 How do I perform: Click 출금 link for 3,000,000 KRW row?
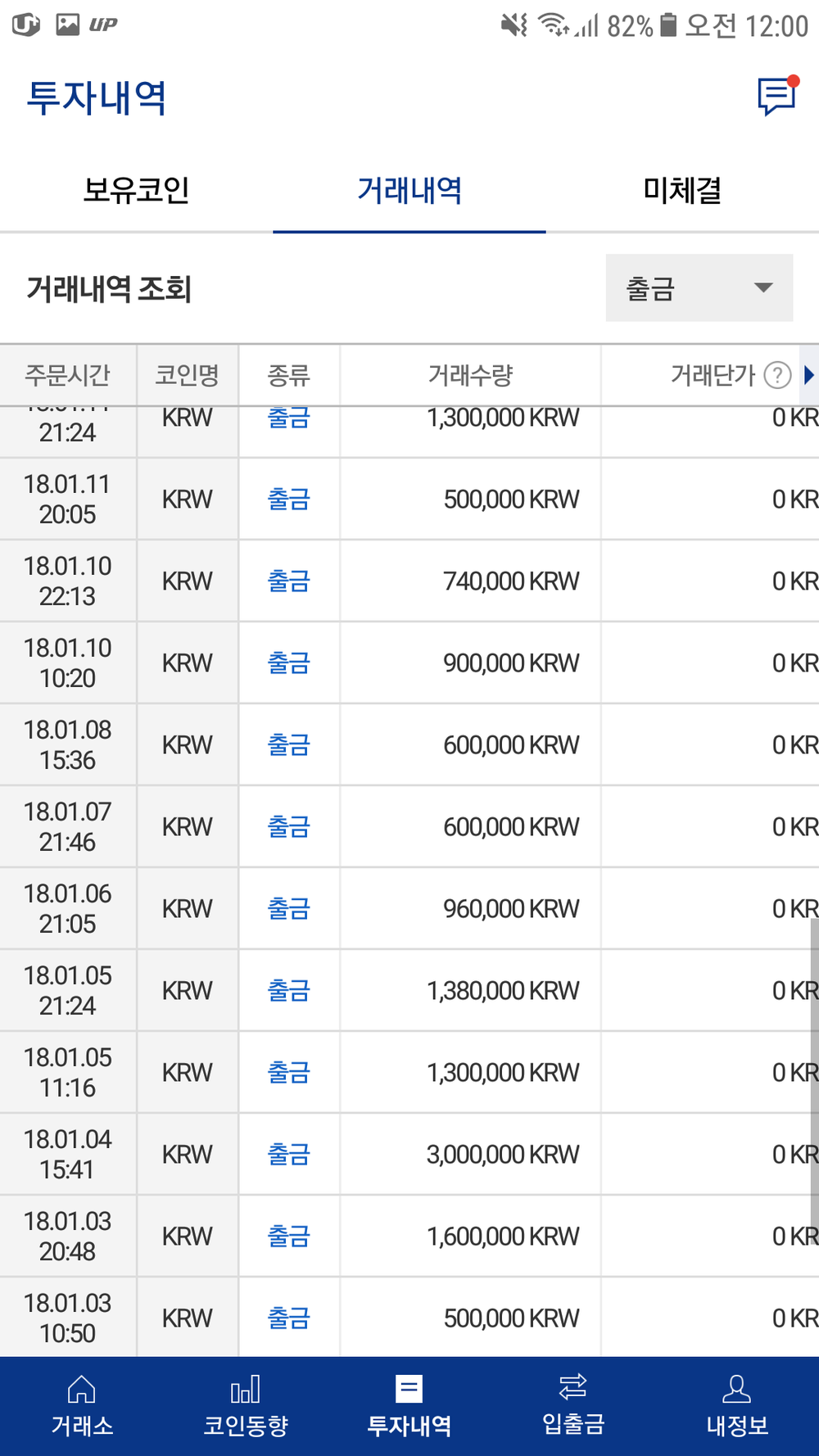point(289,1154)
